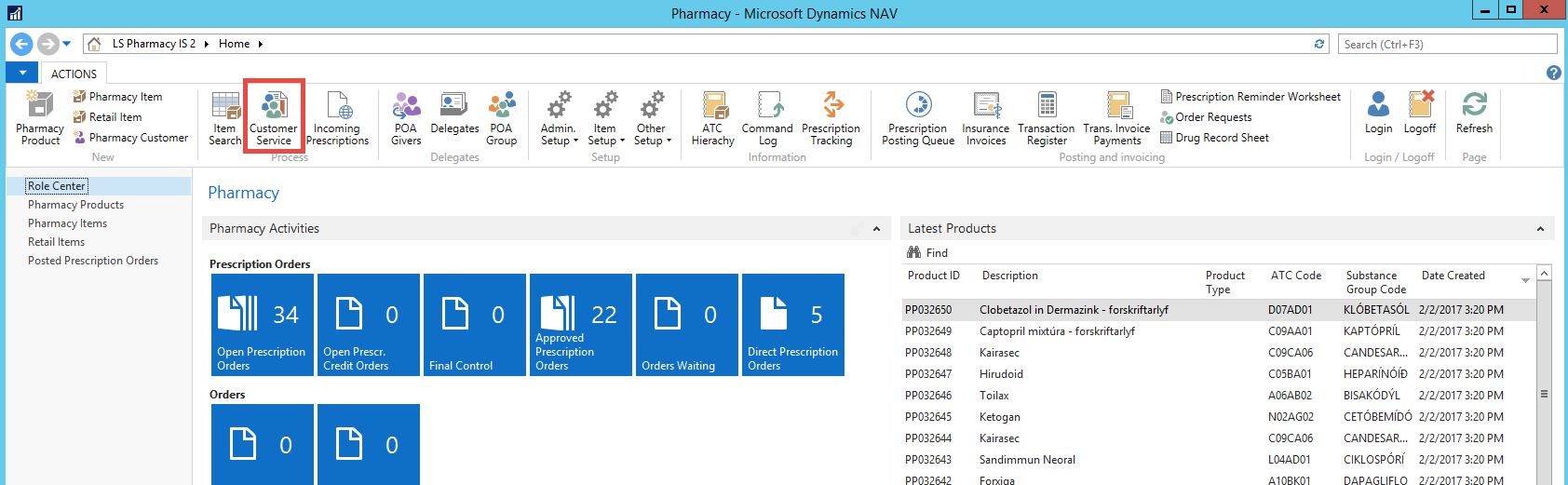The image size is (1568, 485).
Task: Click the Search box field
Action: [x=1447, y=45]
